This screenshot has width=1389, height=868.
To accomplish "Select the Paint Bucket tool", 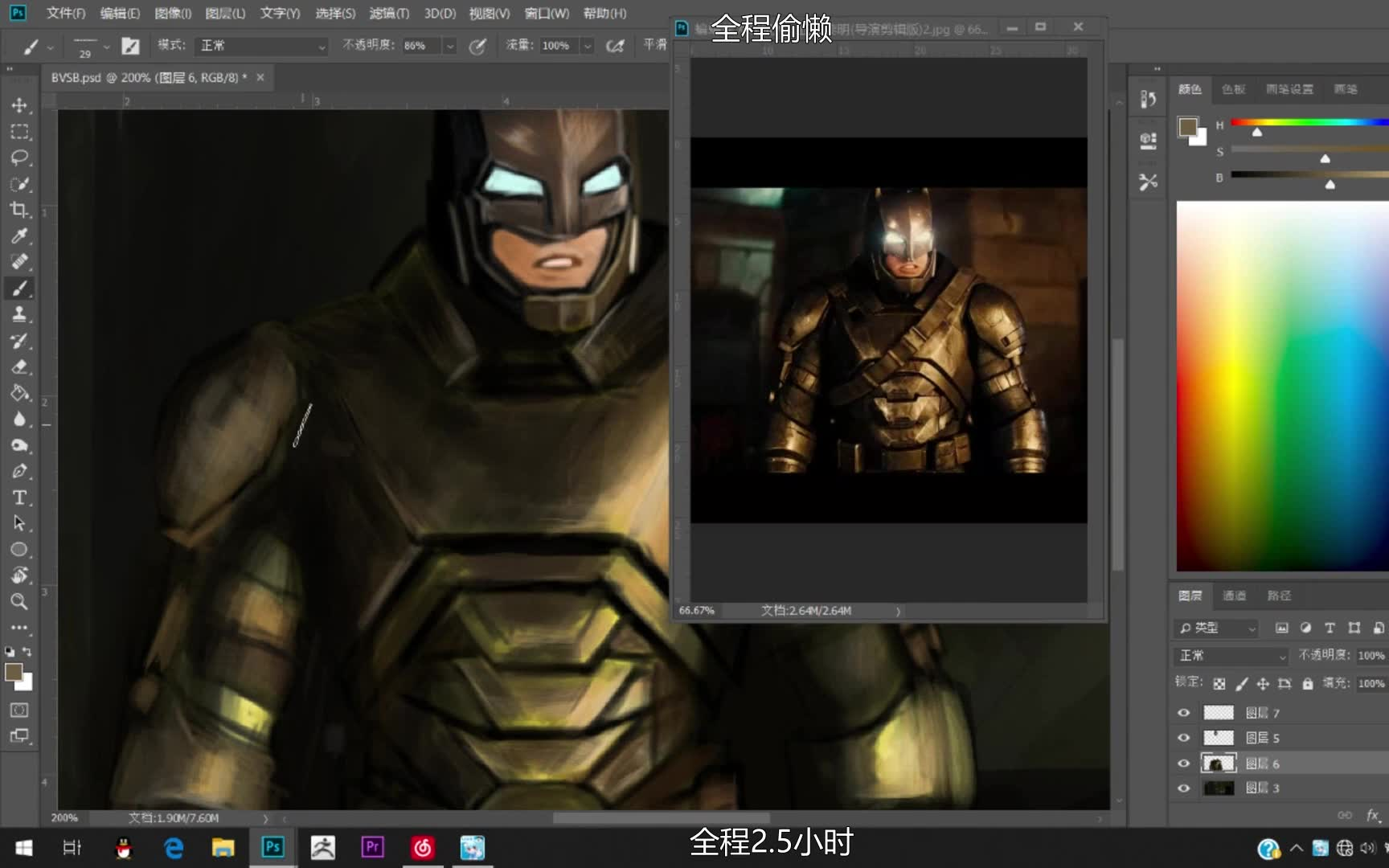I will tap(19, 393).
